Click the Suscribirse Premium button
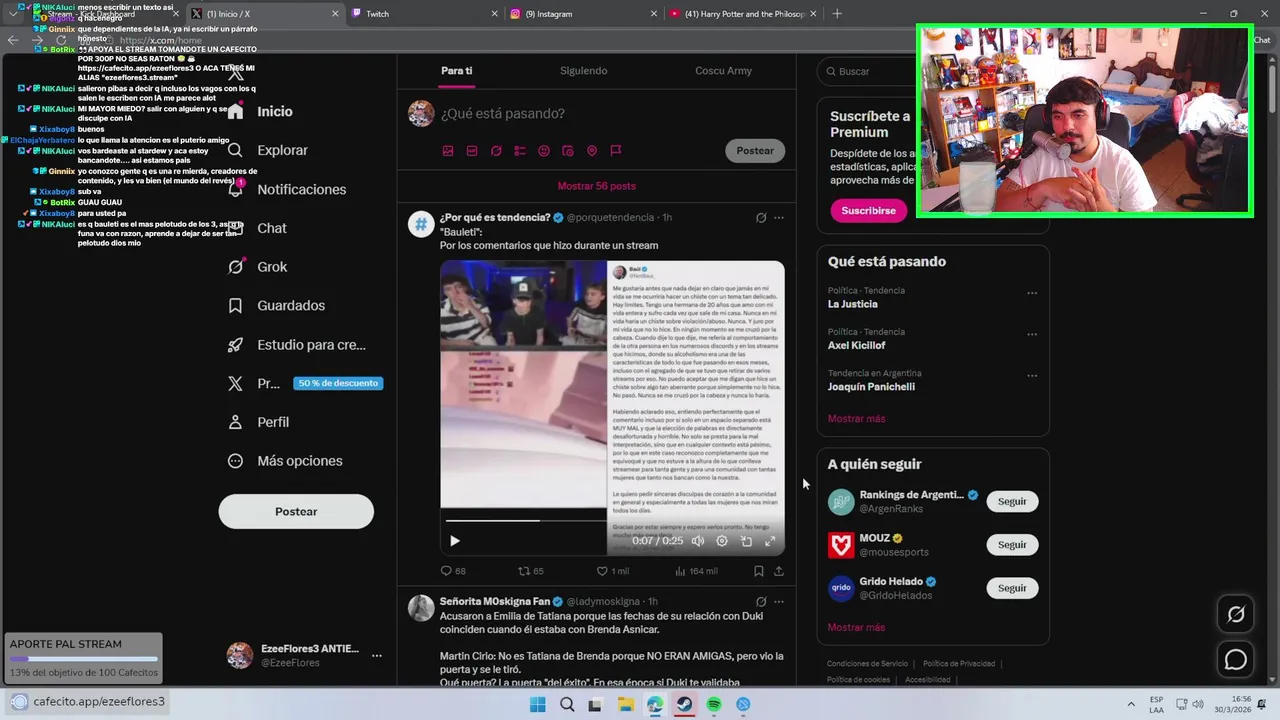The image size is (1280, 720). (x=868, y=211)
